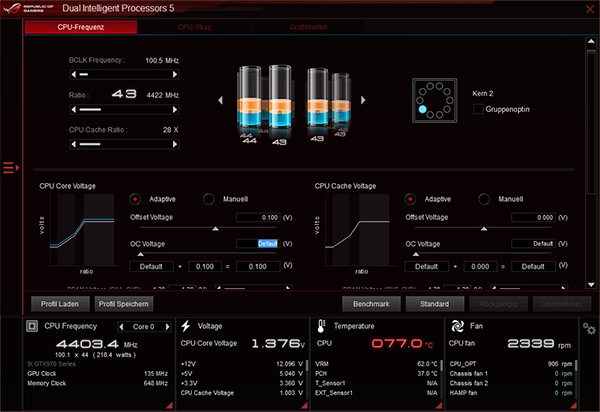
Task: Increase CPU Ratio with right arrow
Action: pos(175,109)
